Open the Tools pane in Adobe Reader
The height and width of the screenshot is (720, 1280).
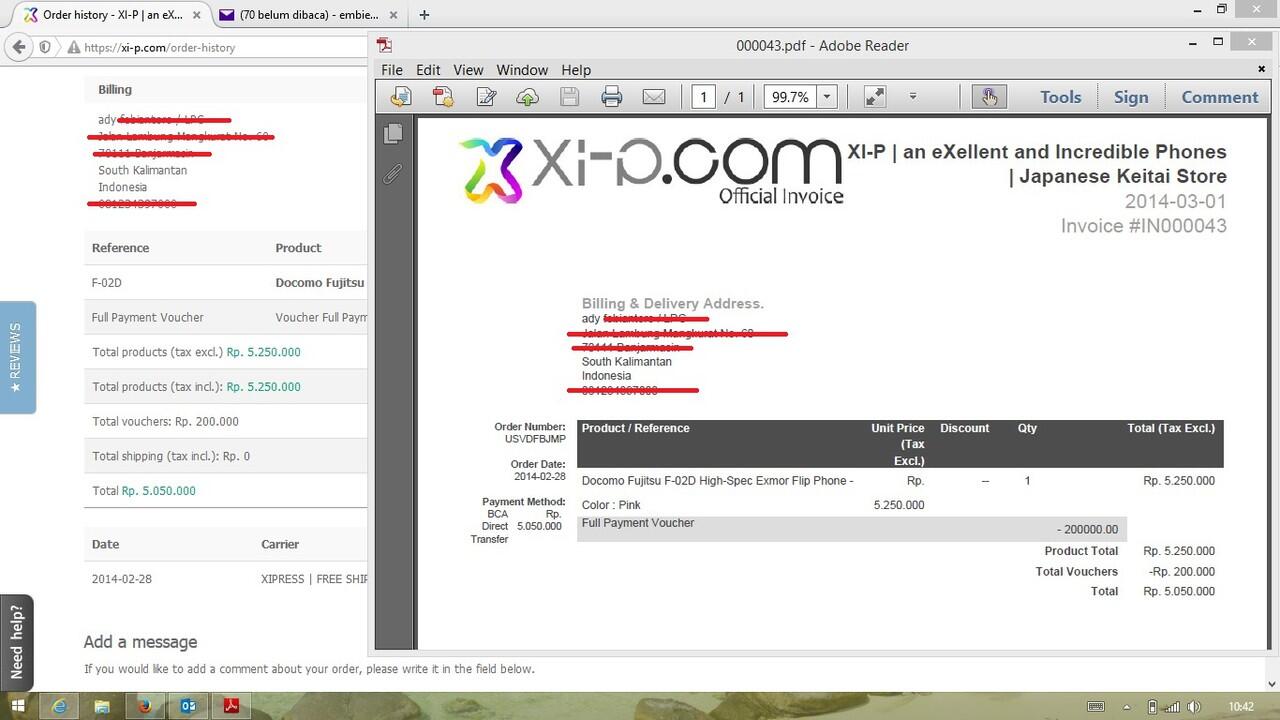point(1060,97)
